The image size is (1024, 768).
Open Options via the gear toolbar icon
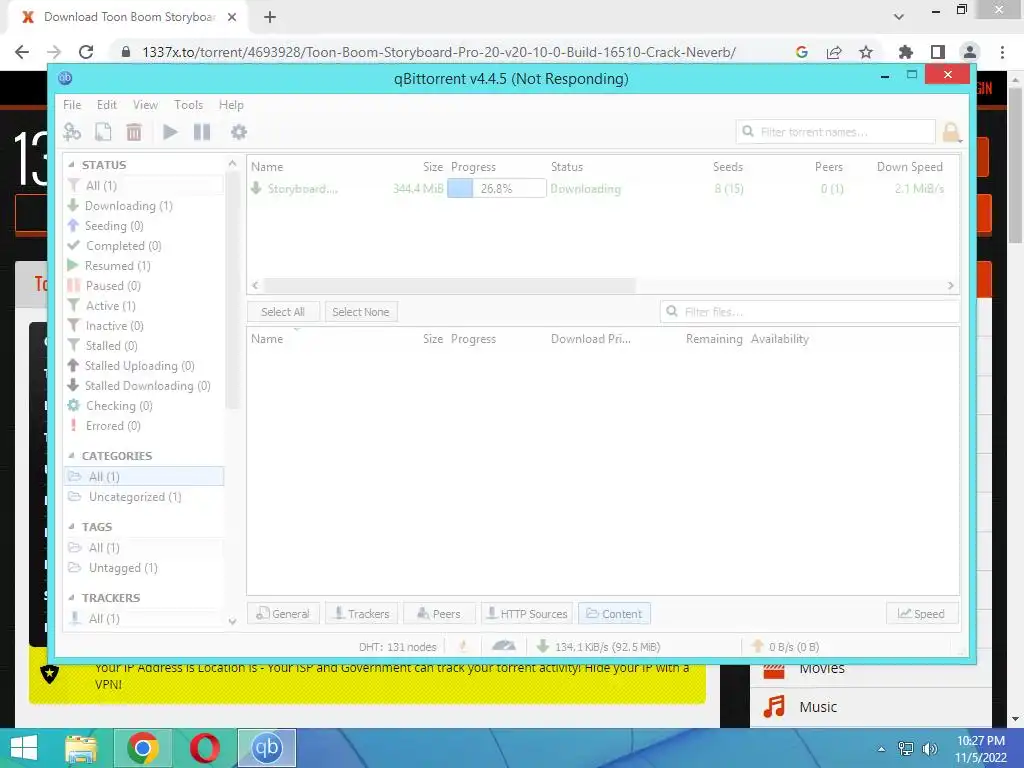239,132
